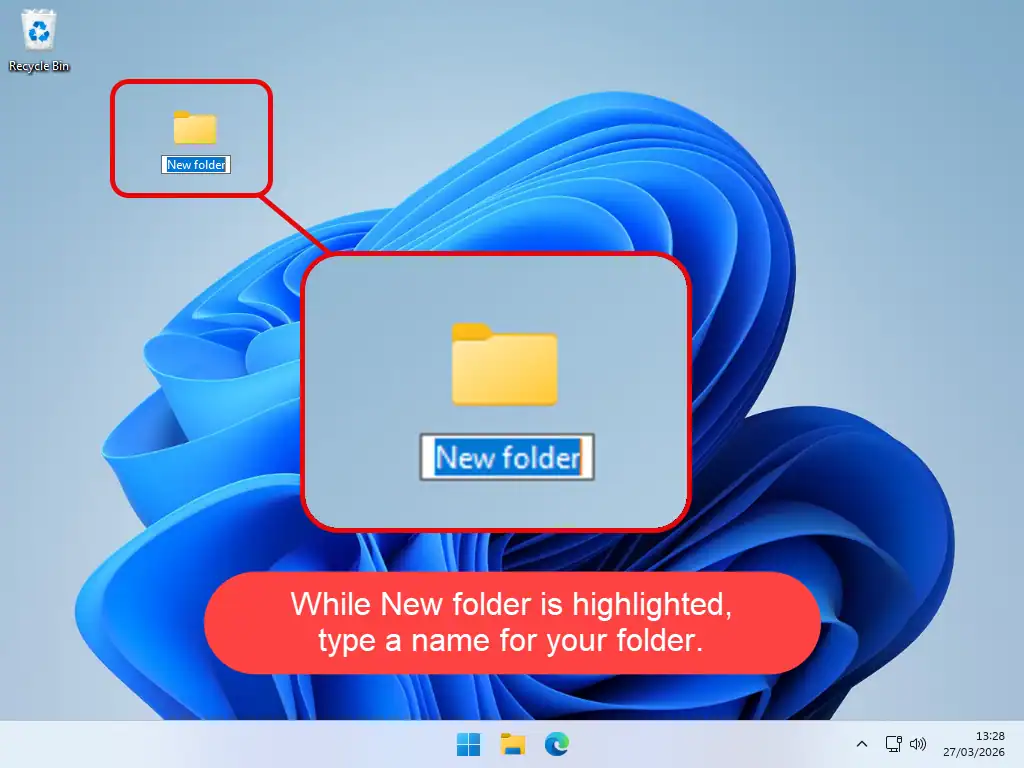1024x768 pixels.
Task: Click the Recycle Bin label text
Action: coord(38,67)
